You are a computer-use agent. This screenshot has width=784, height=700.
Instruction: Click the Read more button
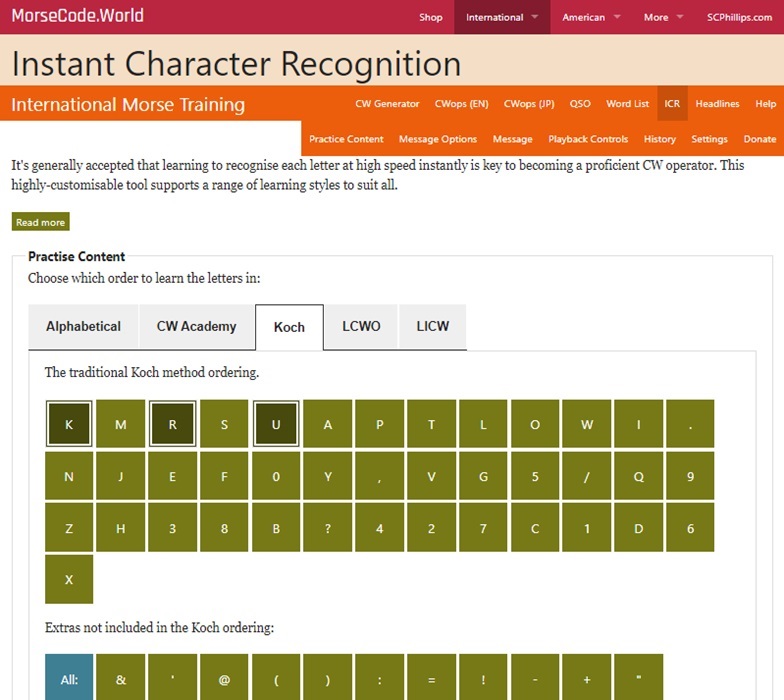[40, 222]
